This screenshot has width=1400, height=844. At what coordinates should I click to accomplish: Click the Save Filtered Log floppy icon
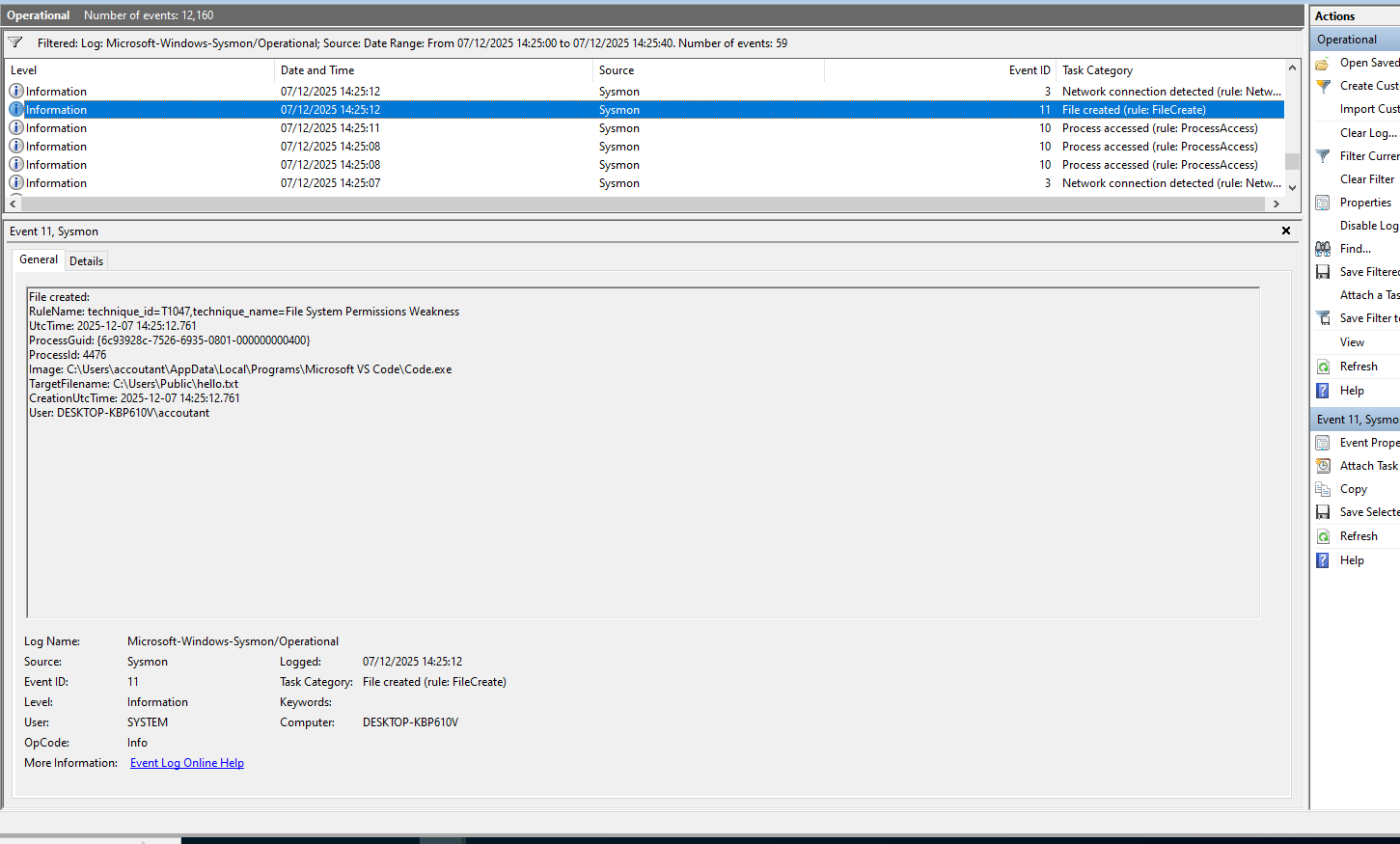[x=1323, y=272]
